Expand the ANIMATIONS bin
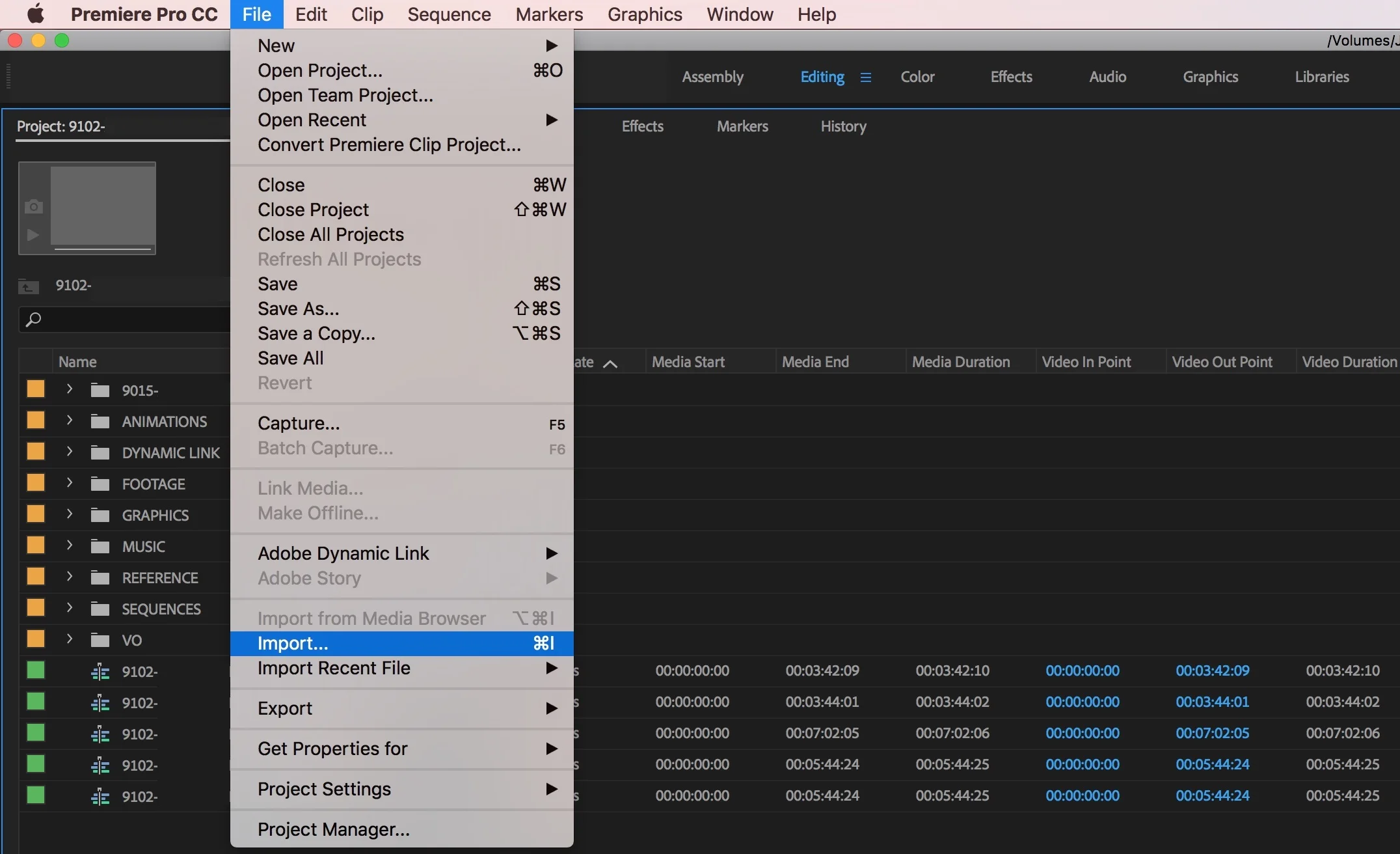This screenshot has width=1400, height=854. pyautogui.click(x=70, y=421)
